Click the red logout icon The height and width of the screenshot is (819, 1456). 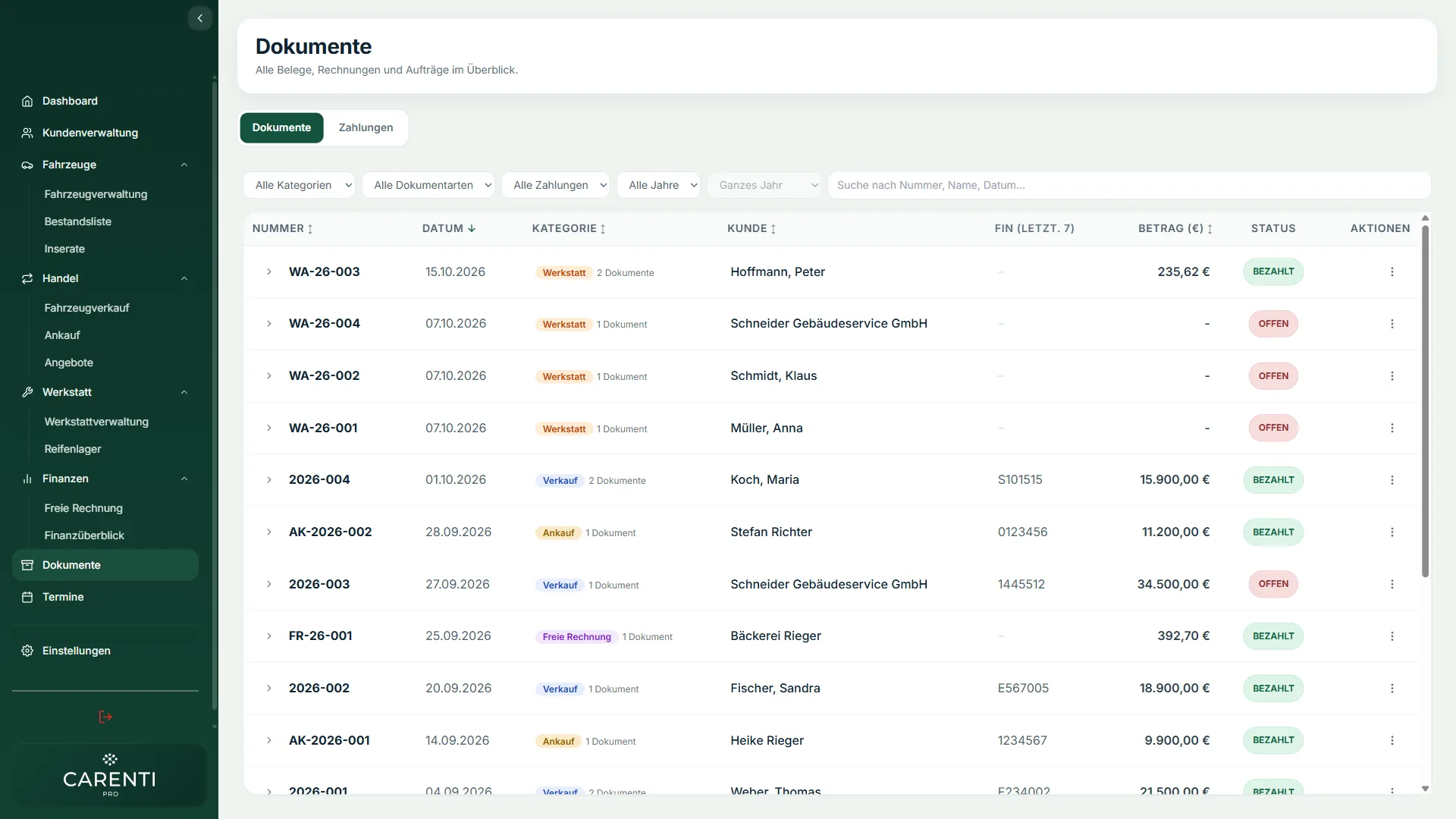click(105, 717)
